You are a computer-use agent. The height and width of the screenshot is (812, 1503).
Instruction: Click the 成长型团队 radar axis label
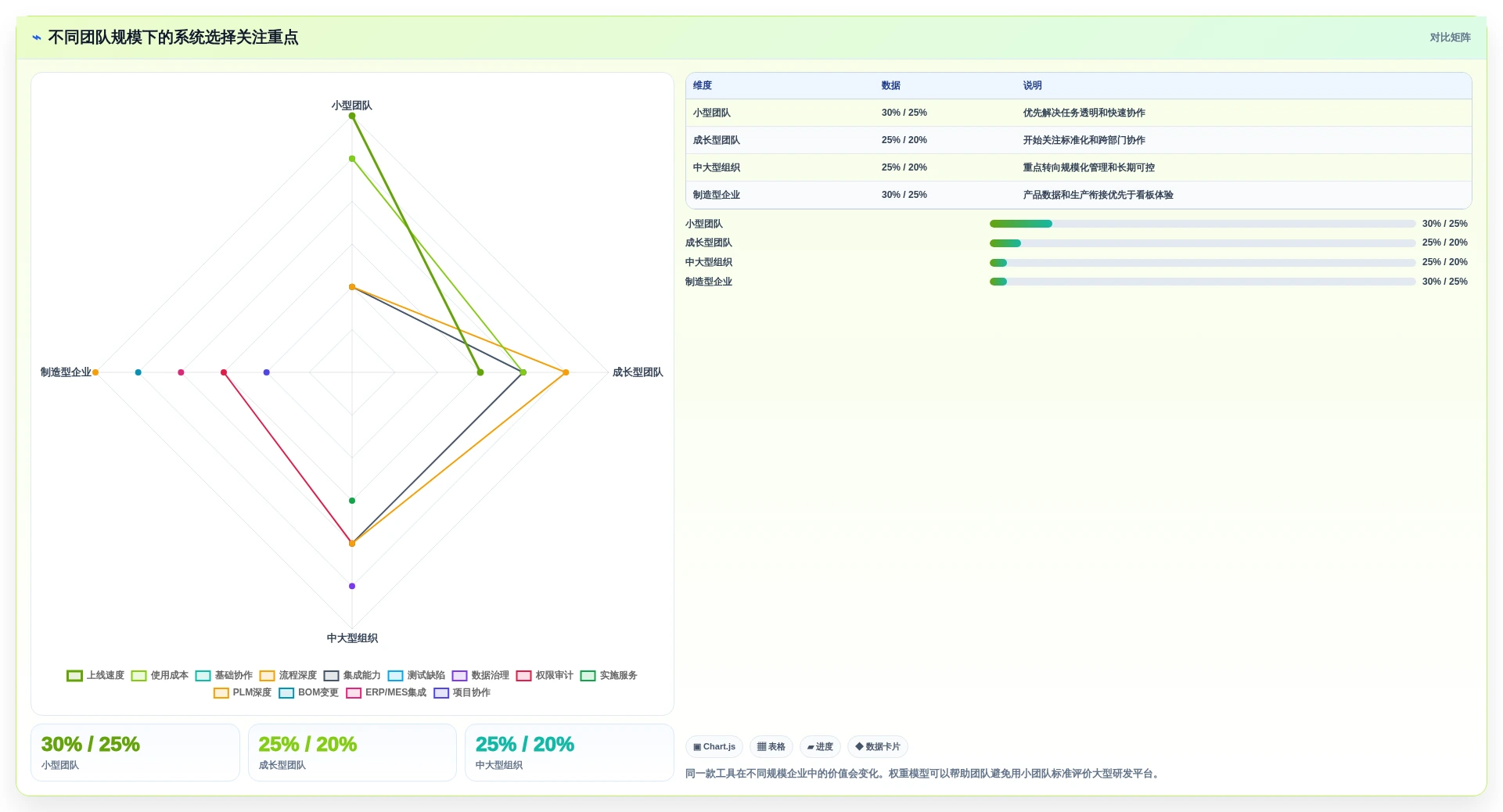click(x=638, y=372)
